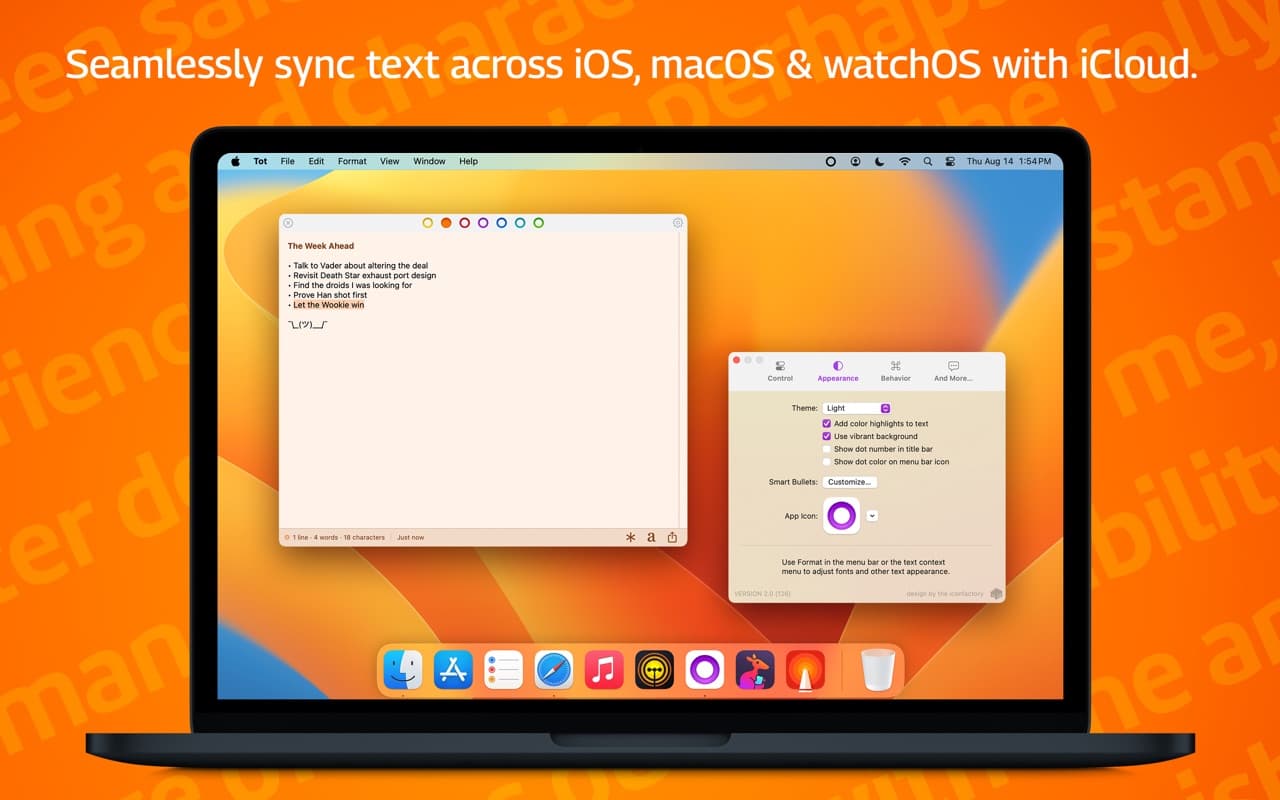Open the And More preferences pane
Image resolution: width=1280 pixels, height=800 pixels.
click(953, 371)
